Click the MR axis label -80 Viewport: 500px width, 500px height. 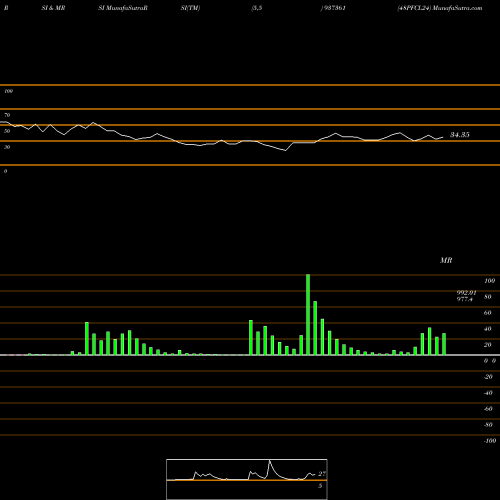click(x=488, y=425)
